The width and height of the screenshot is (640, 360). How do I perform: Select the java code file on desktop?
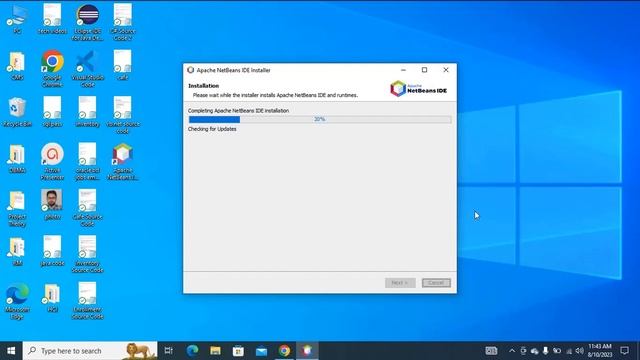[x=52, y=250]
